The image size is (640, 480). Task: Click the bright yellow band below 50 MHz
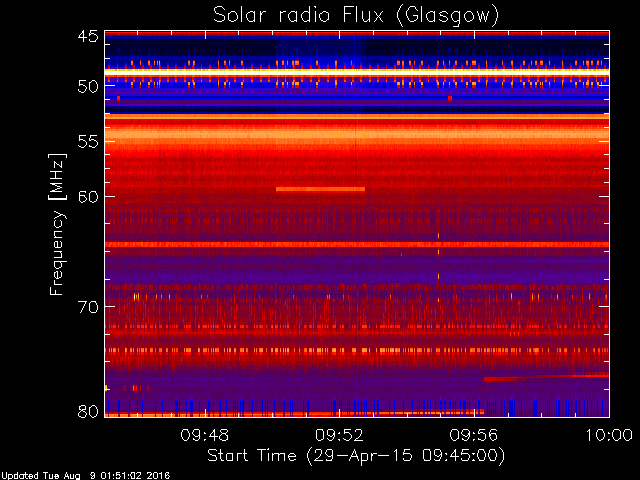click(357, 71)
